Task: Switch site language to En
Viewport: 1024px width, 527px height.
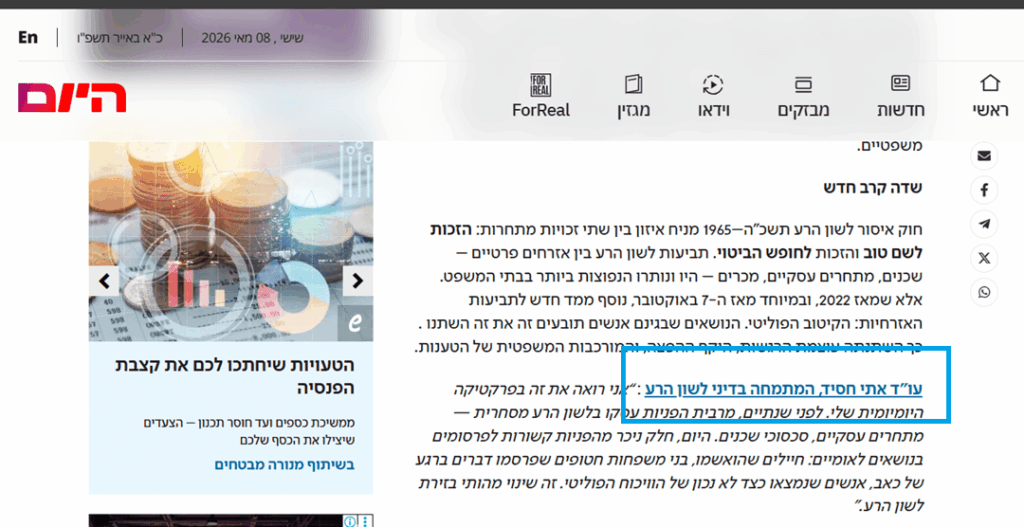Action: click(28, 37)
